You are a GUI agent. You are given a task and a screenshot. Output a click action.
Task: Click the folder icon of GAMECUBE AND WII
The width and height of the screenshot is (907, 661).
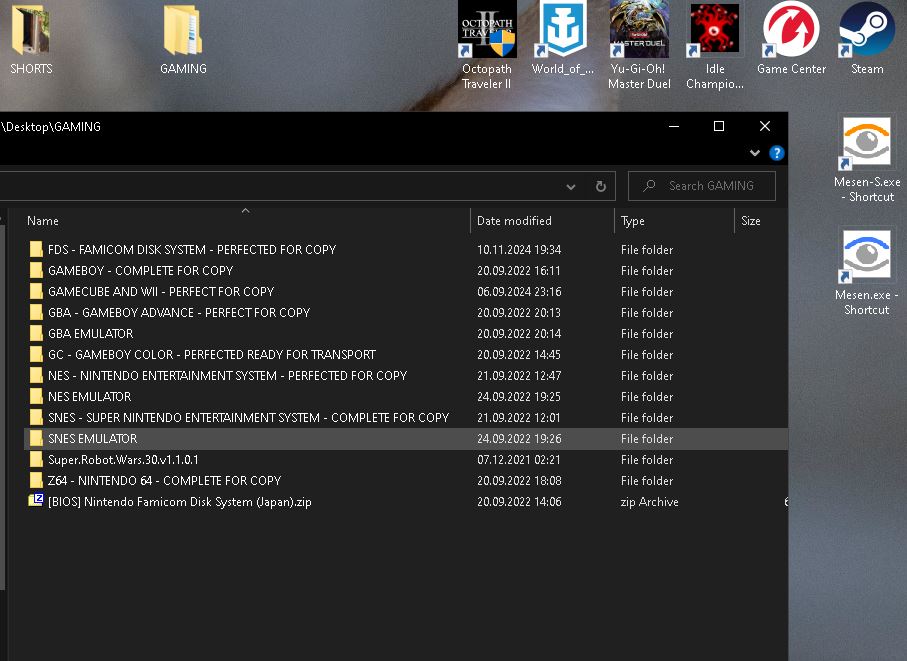(36, 291)
